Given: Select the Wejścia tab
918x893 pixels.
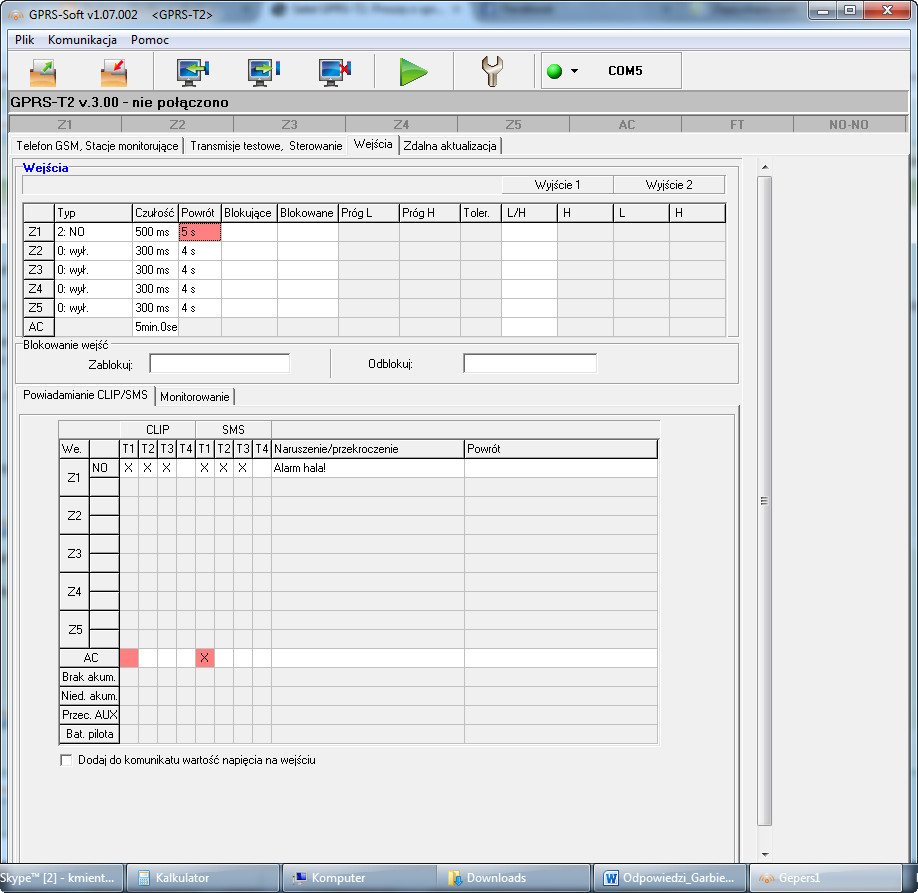Looking at the screenshot, I should pyautogui.click(x=373, y=144).
